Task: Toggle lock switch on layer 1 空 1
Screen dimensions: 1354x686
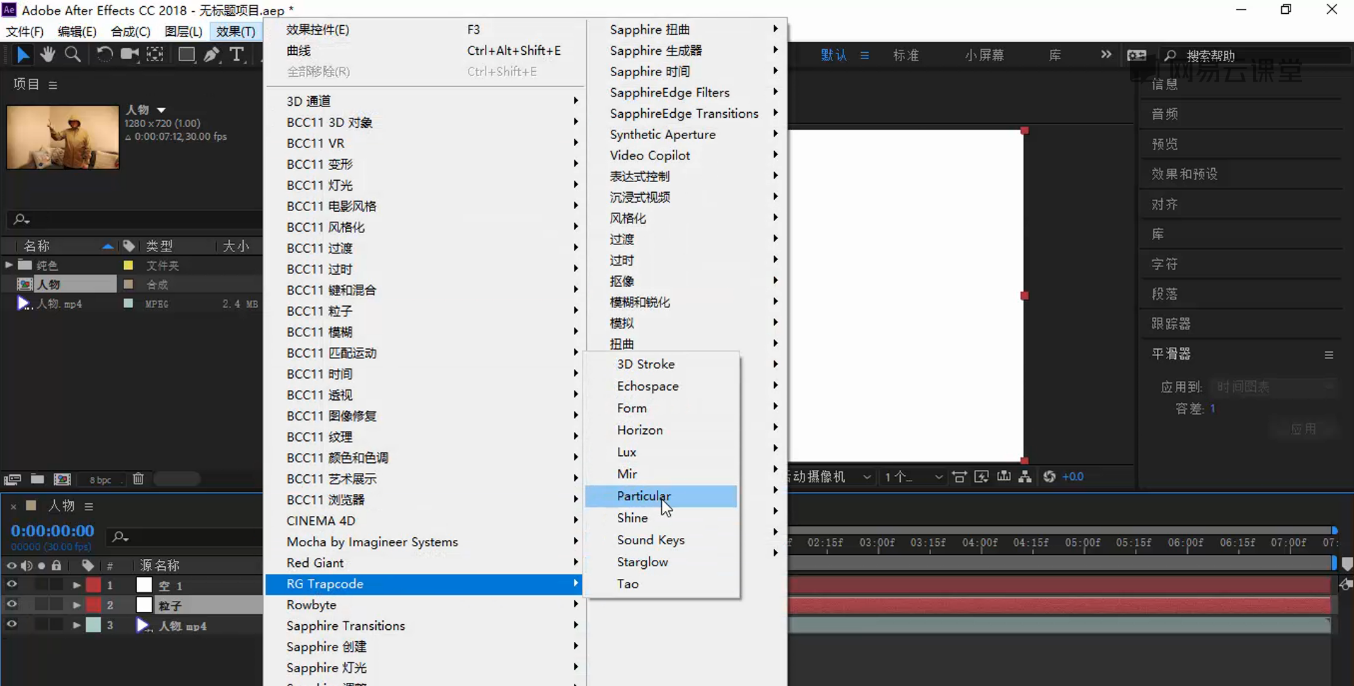Action: click(x=56, y=585)
